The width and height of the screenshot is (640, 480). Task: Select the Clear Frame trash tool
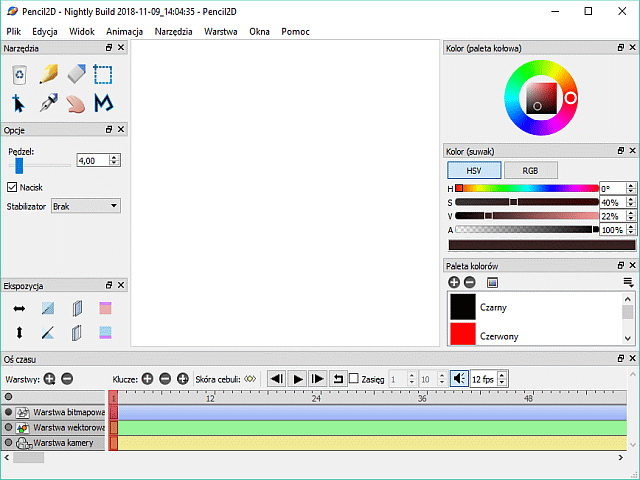(19, 75)
